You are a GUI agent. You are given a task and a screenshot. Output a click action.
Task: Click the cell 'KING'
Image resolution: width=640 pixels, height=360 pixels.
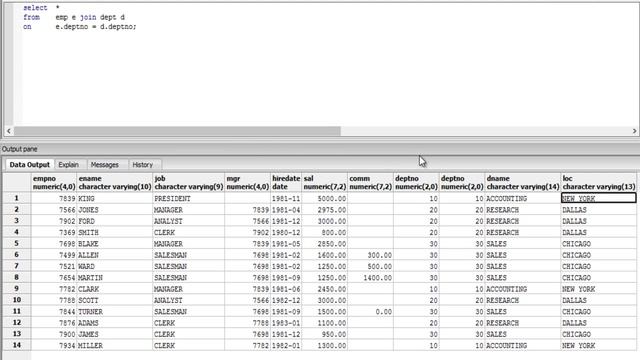coord(115,198)
